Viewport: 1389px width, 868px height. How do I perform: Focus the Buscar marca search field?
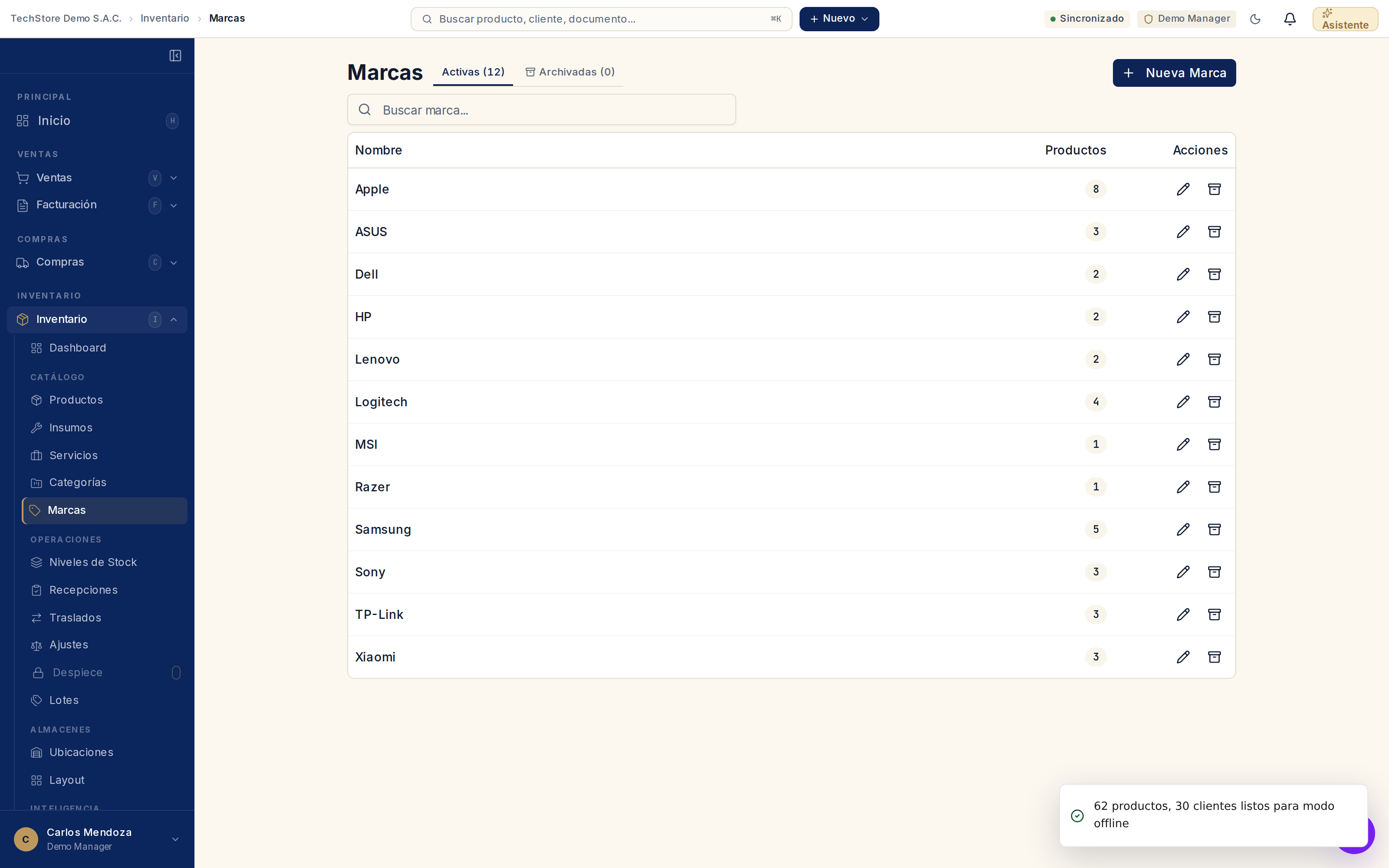click(541, 110)
